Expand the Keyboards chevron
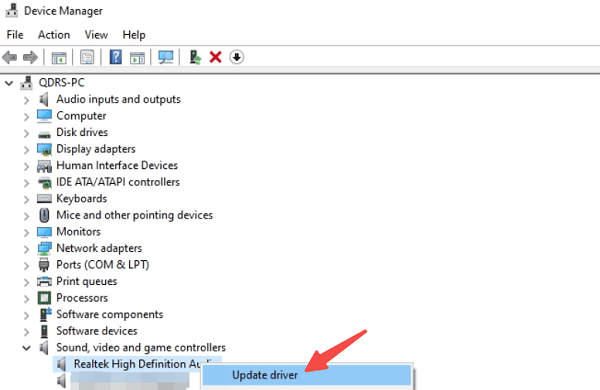This screenshot has height=390, width=600. click(x=26, y=199)
